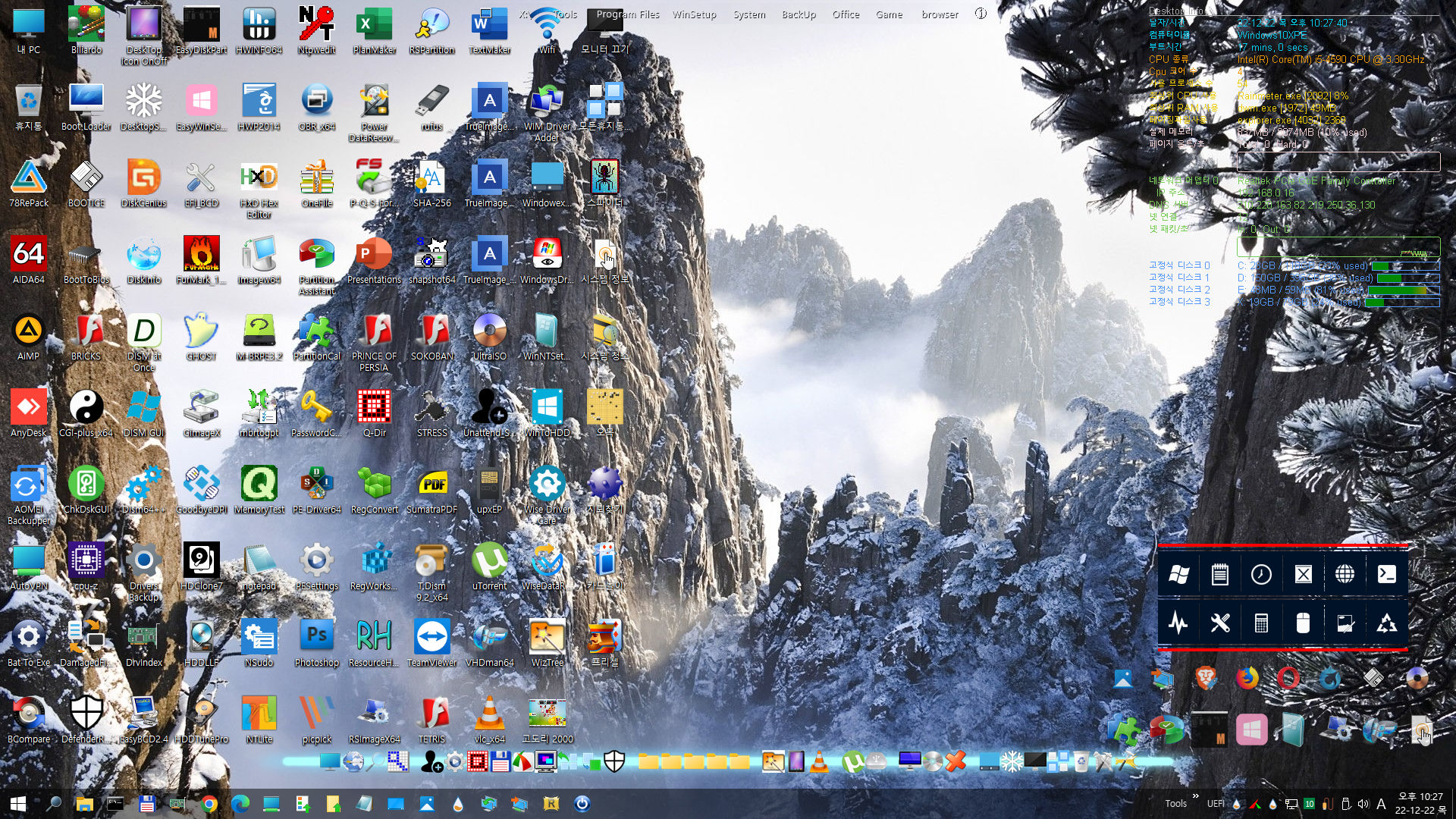Open the HWiNFO64 desktop icon
This screenshot has width=1456, height=819.
(x=259, y=30)
